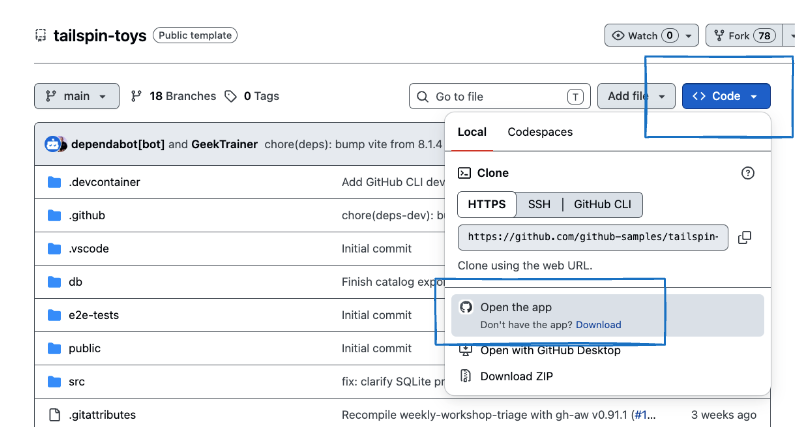Click the desktop icon beside Open with GitHub Desktop
The height and width of the screenshot is (437, 805).
[x=465, y=351]
